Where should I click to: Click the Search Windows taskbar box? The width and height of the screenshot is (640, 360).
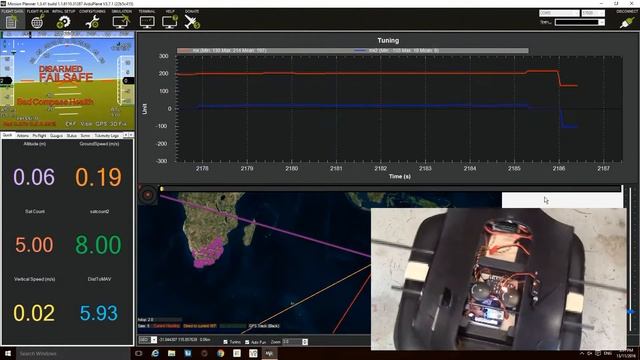(73, 353)
